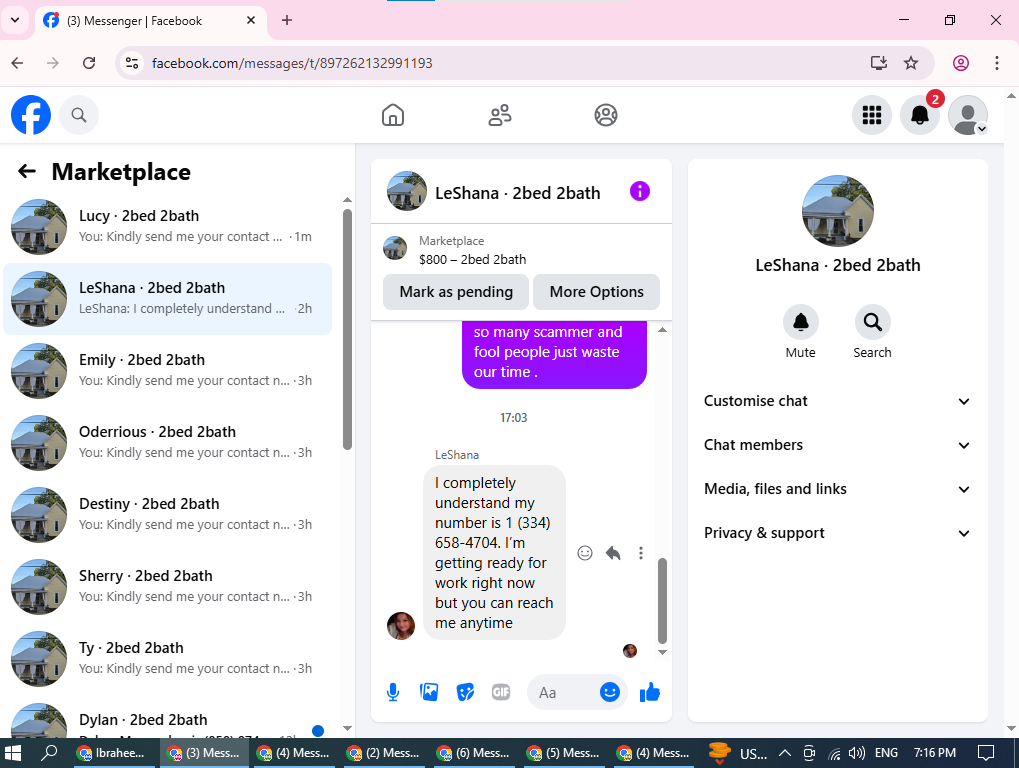1019x768 pixels.
Task: Click the conversation list scrollbar
Action: tap(347, 329)
